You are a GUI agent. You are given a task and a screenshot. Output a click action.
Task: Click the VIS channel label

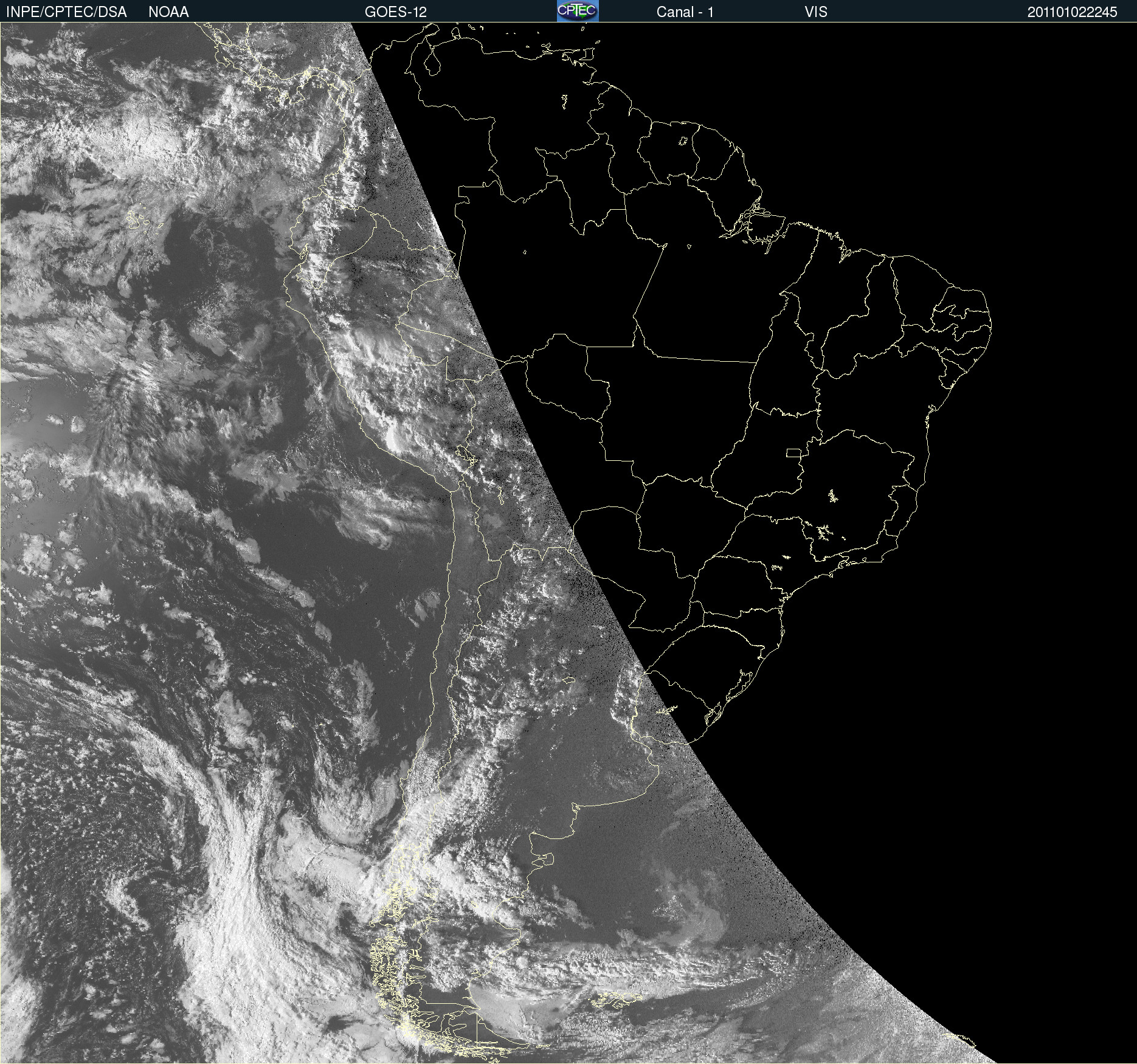click(x=815, y=12)
